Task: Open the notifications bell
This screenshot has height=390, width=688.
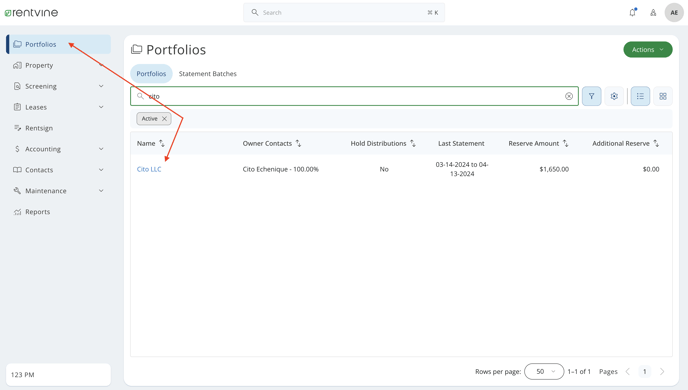Action: click(x=632, y=12)
